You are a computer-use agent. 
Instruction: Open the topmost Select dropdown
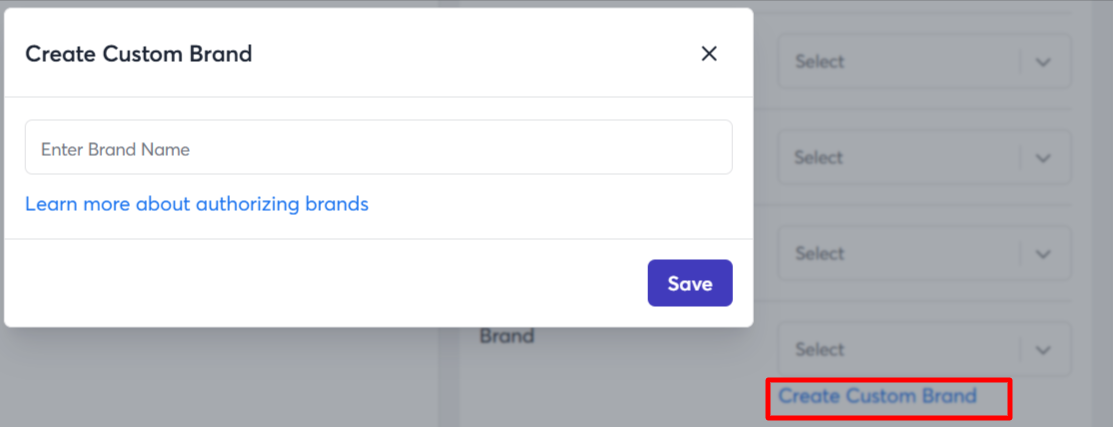point(900,62)
